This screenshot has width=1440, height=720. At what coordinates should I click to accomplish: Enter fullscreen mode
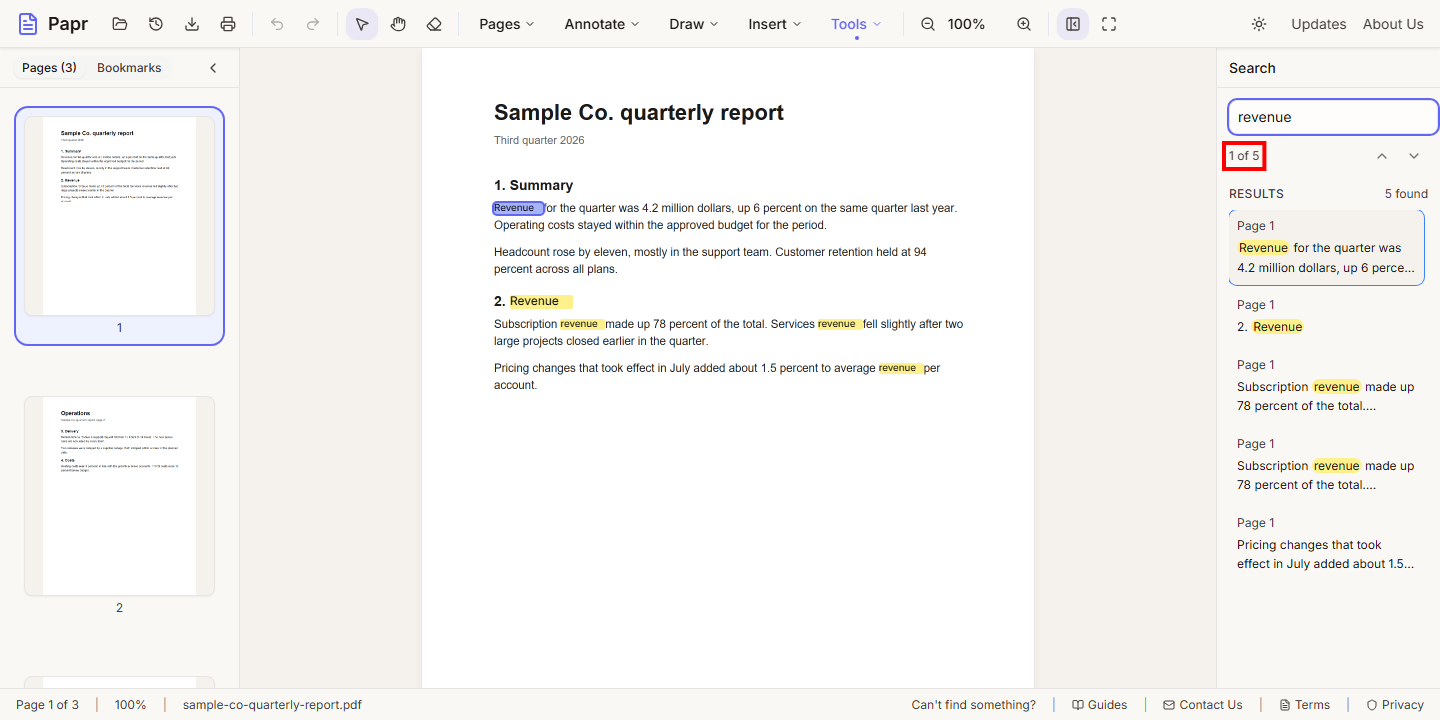pyautogui.click(x=1109, y=24)
